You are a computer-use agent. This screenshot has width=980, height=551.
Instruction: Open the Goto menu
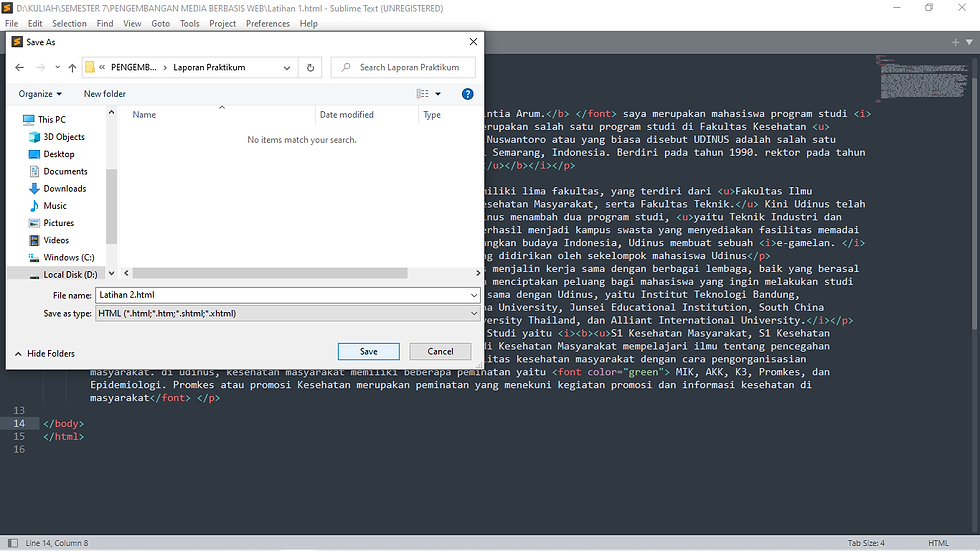tap(161, 24)
